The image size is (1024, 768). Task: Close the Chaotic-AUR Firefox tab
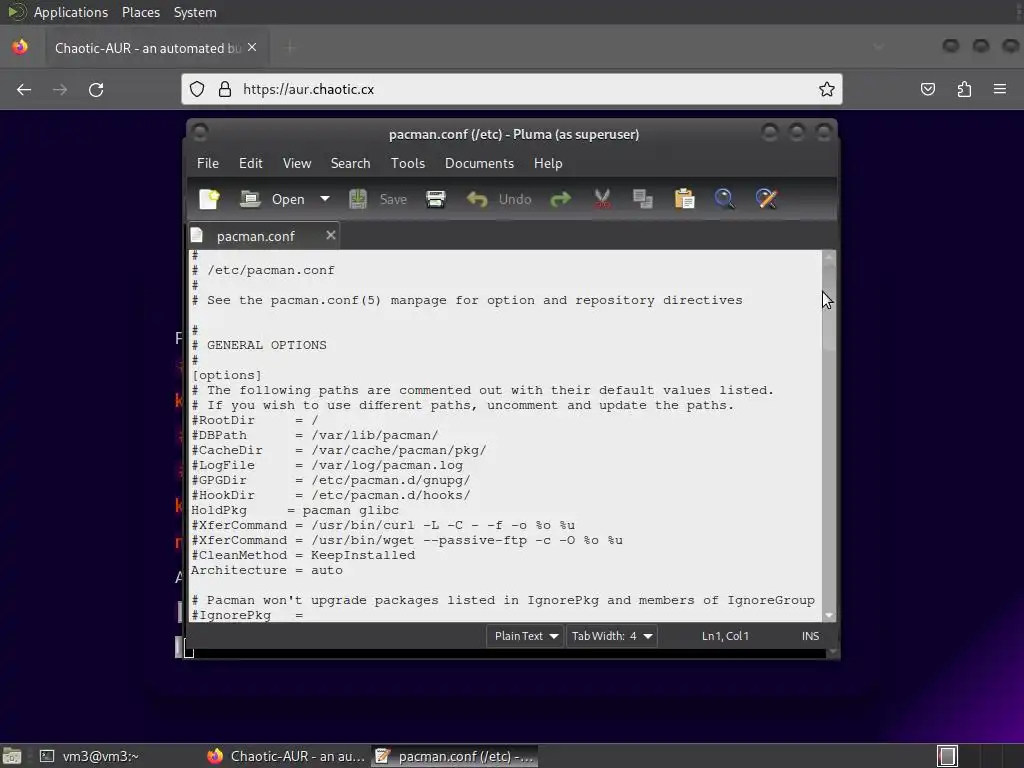click(x=252, y=48)
